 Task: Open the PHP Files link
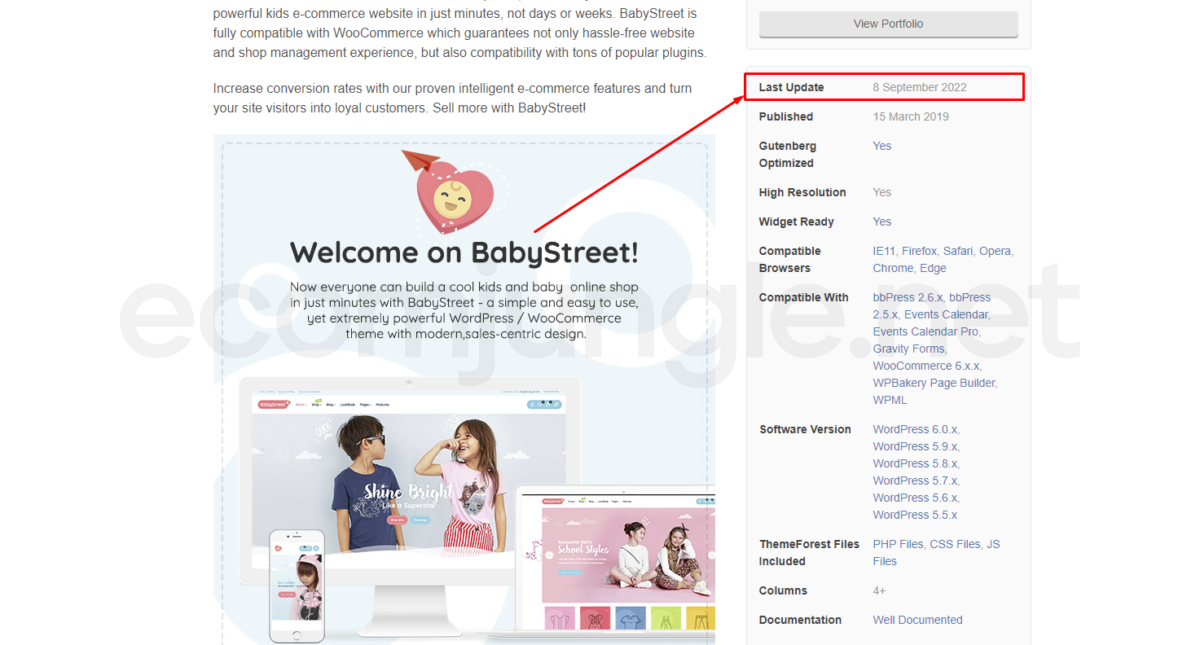898,544
